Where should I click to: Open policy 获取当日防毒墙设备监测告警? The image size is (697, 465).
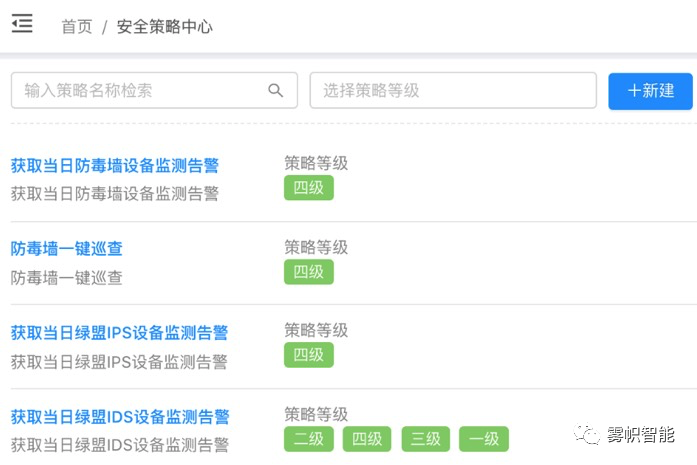[115, 165]
